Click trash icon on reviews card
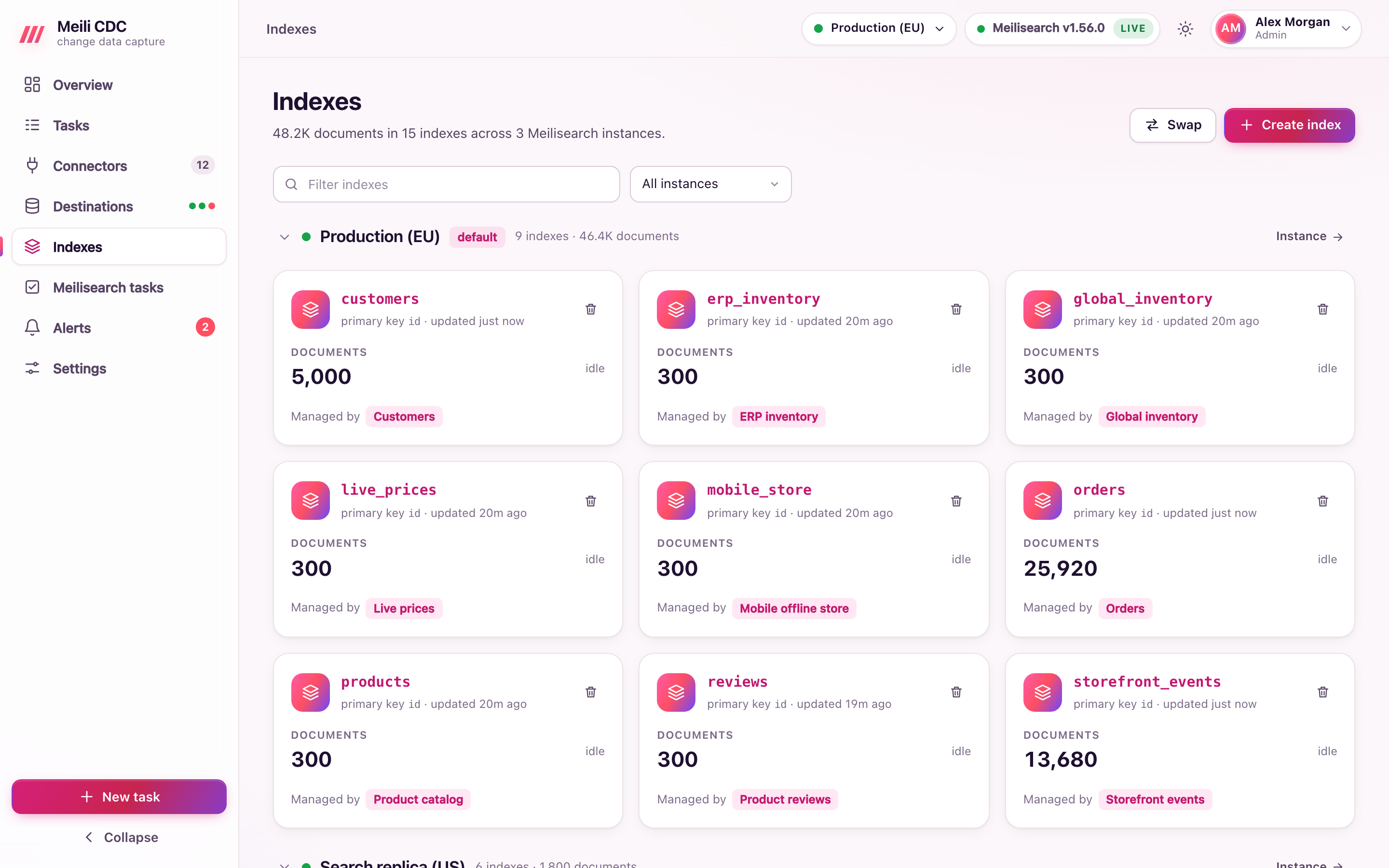1389x868 pixels. (956, 692)
